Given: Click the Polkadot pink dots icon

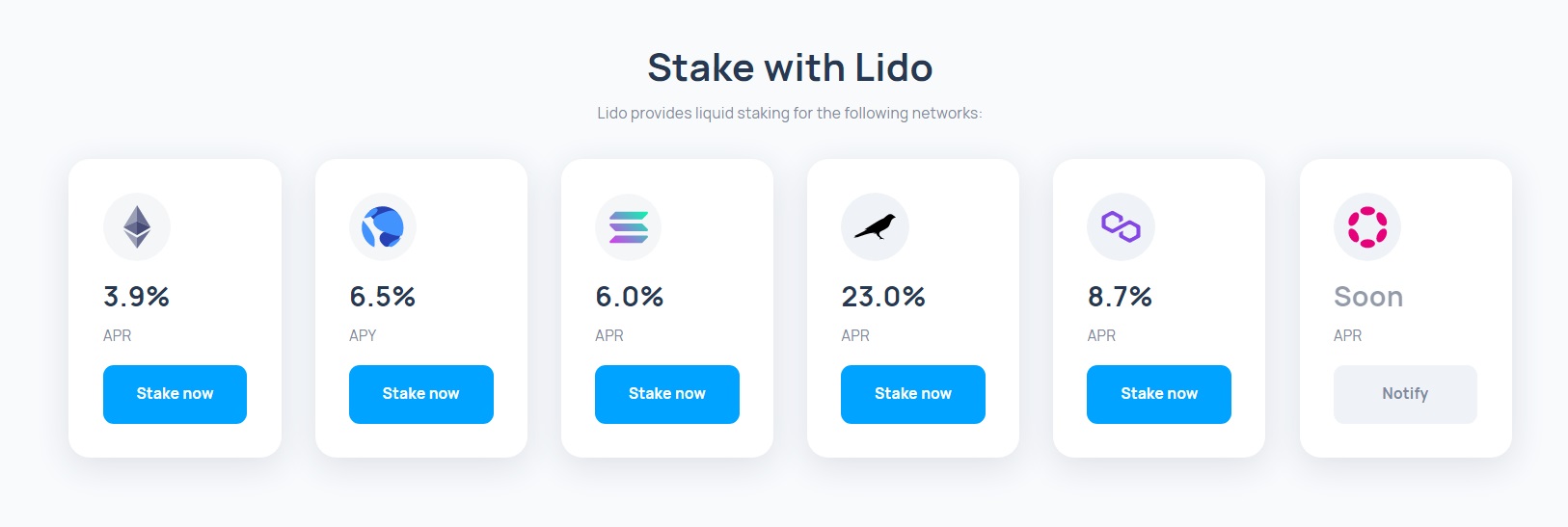Looking at the screenshot, I should coord(1367,227).
